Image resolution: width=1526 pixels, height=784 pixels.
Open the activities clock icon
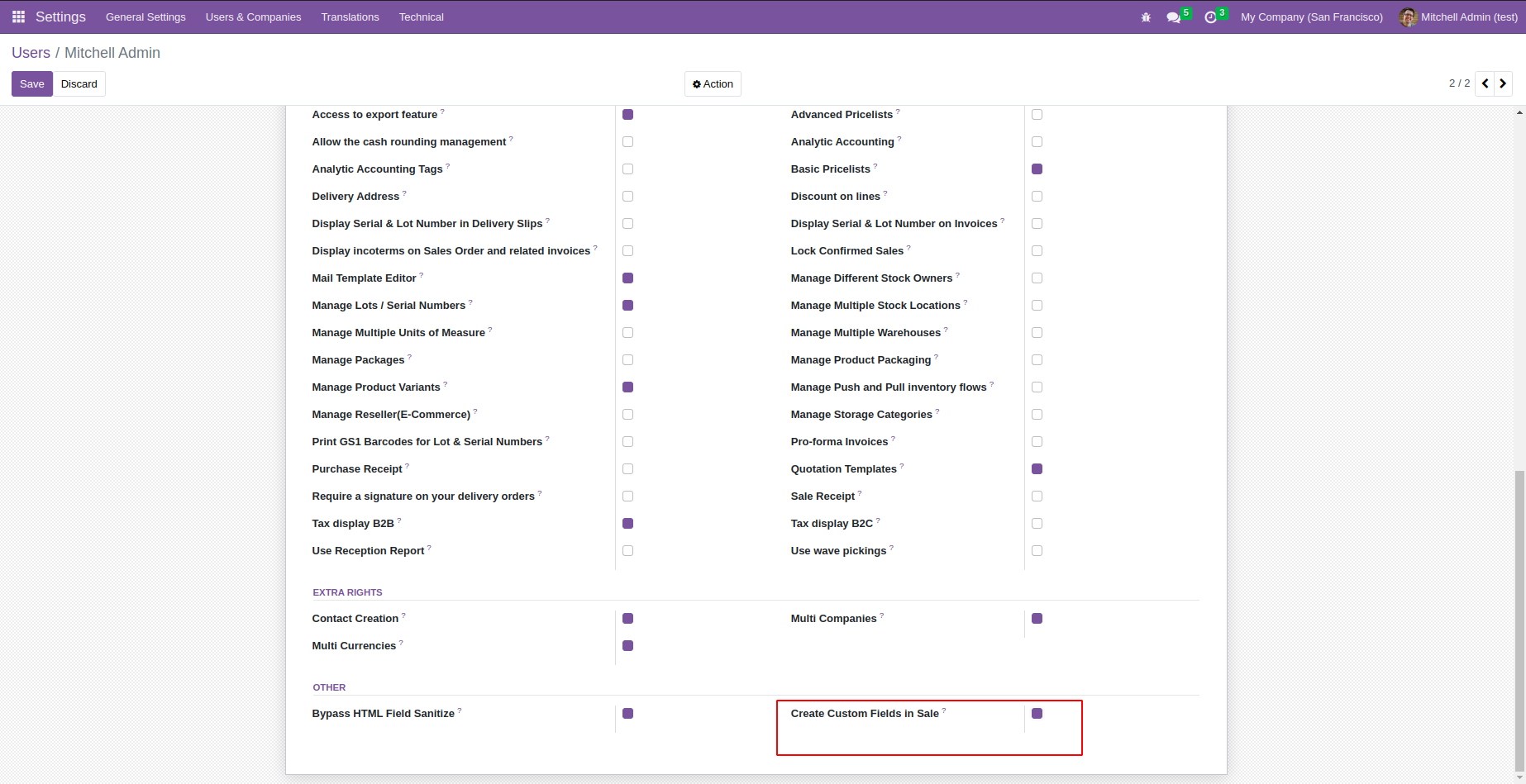1211,17
